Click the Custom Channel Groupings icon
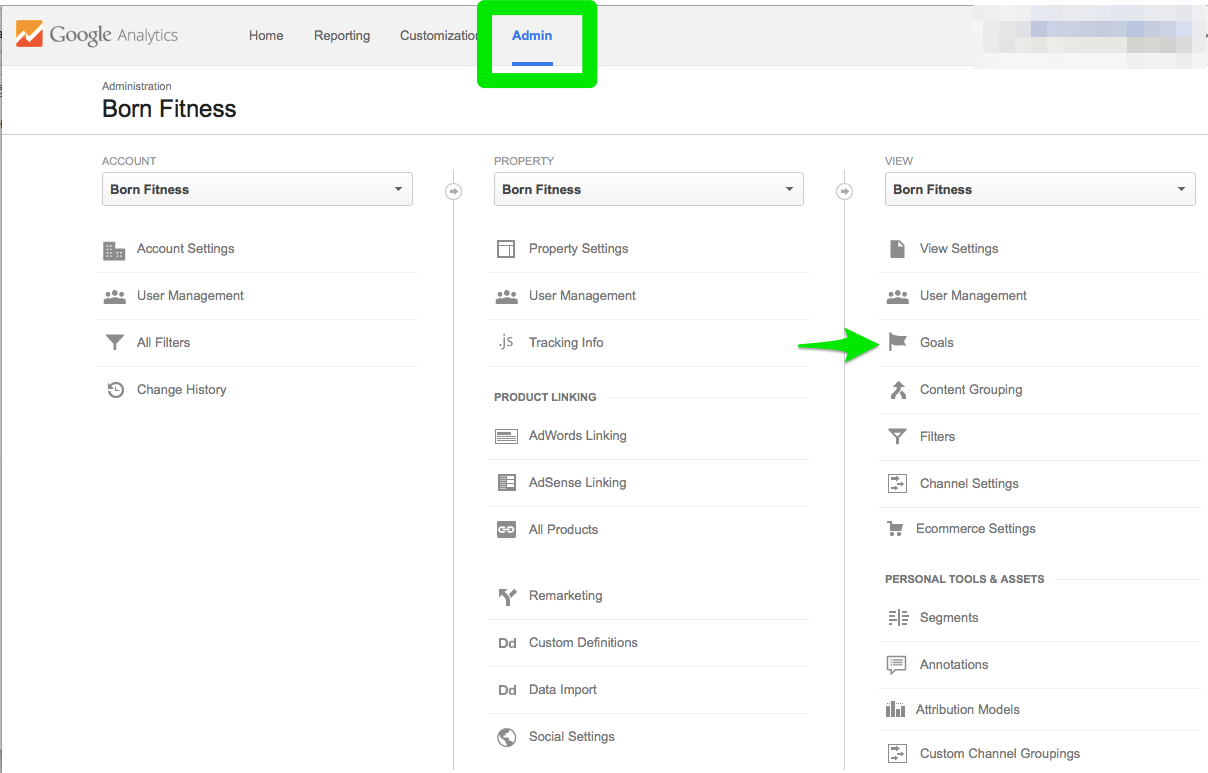This screenshot has height=773, width=1208. [x=897, y=754]
